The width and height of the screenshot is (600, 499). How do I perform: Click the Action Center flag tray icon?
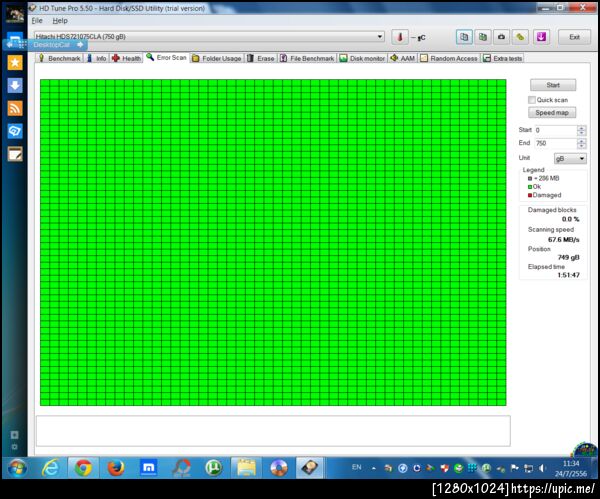point(515,468)
